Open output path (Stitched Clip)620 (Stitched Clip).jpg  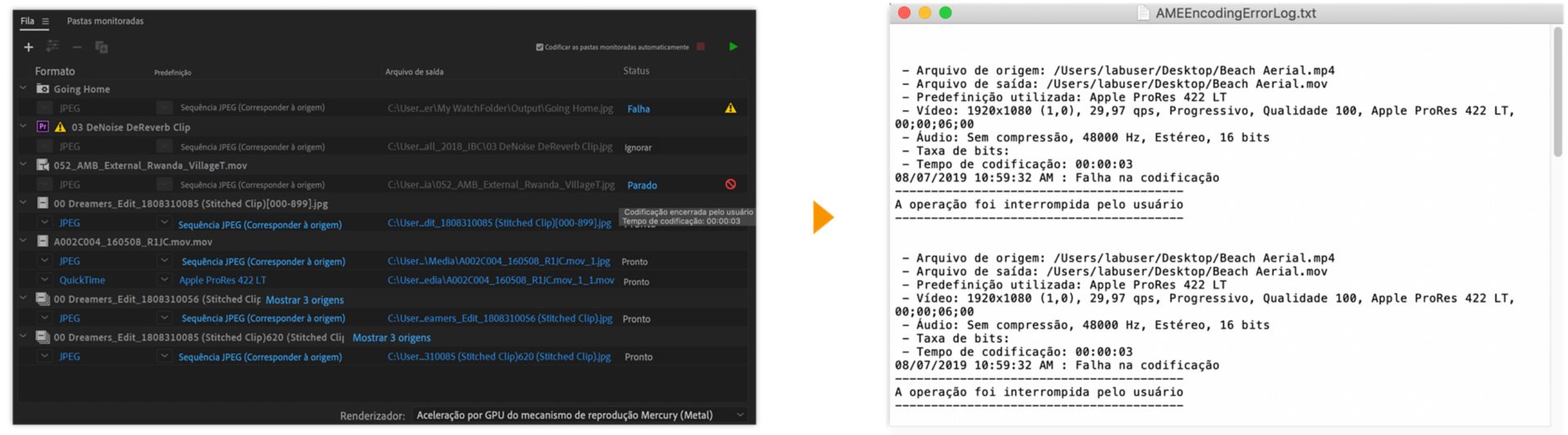coord(499,357)
